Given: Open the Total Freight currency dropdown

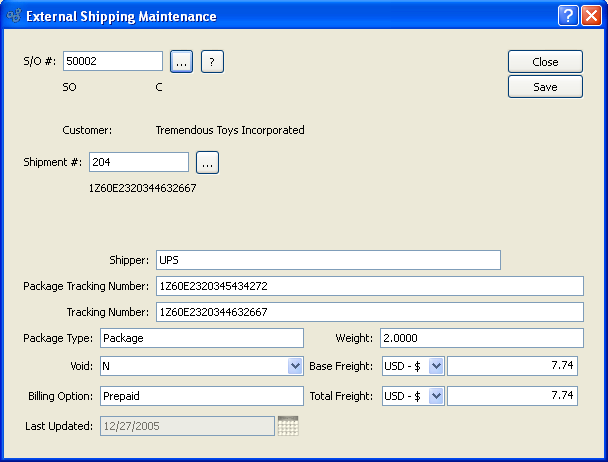Looking at the screenshot, I should coord(436,396).
